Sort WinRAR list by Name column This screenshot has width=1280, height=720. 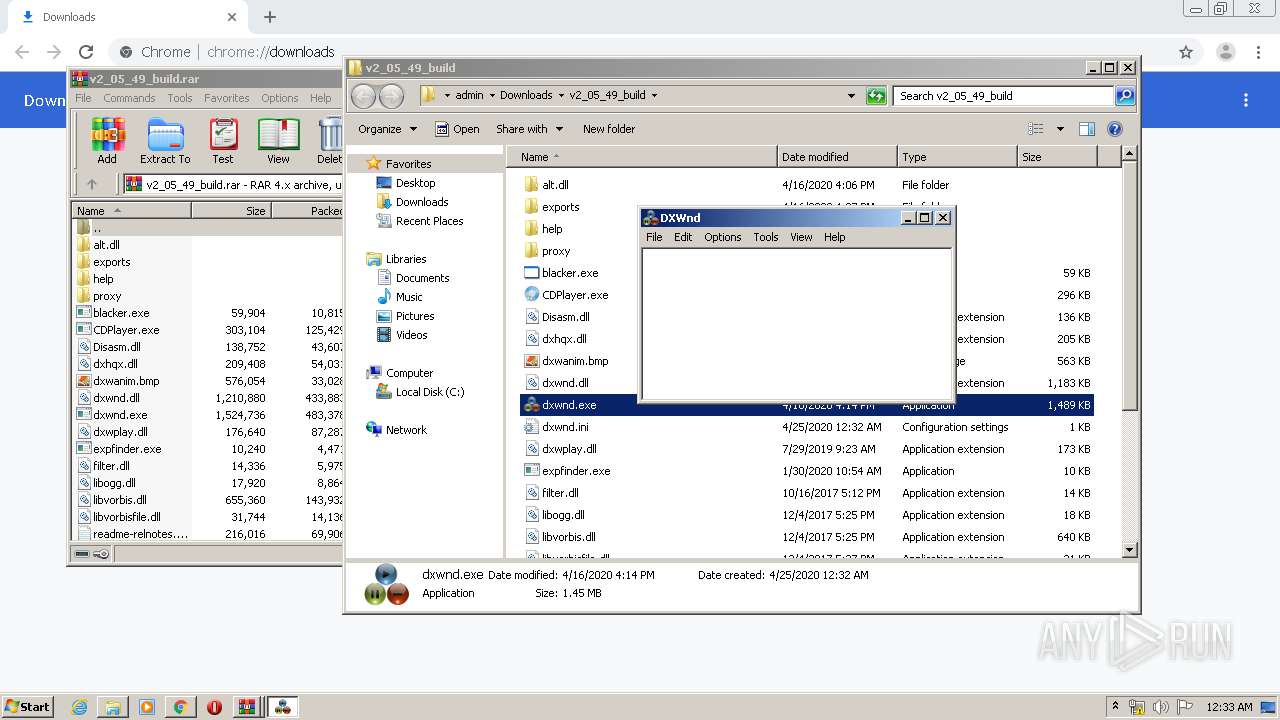[x=132, y=211]
